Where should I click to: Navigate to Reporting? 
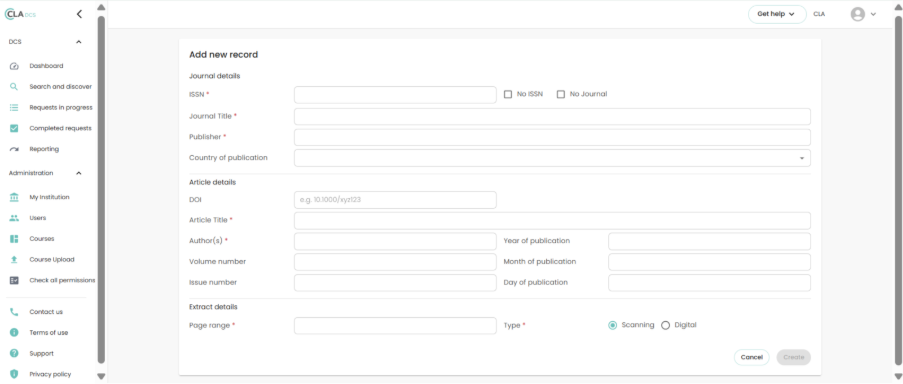click(x=44, y=149)
